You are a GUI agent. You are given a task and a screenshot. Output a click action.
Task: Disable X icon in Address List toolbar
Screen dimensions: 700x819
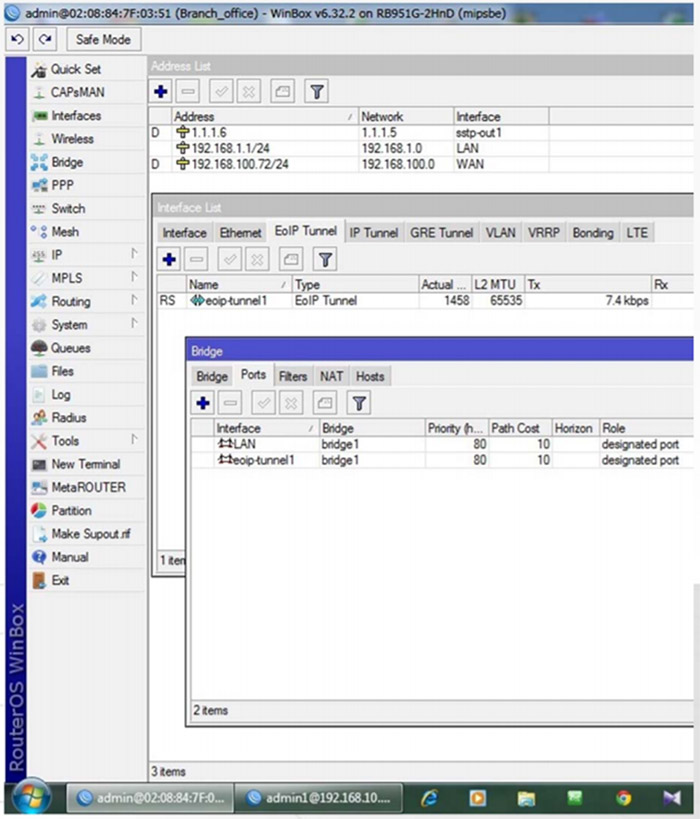click(x=249, y=92)
